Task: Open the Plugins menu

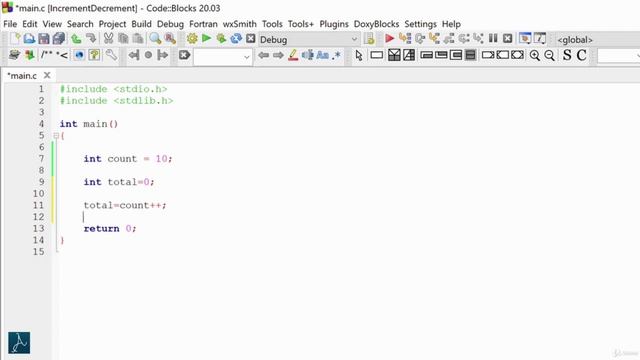Action: click(334, 24)
